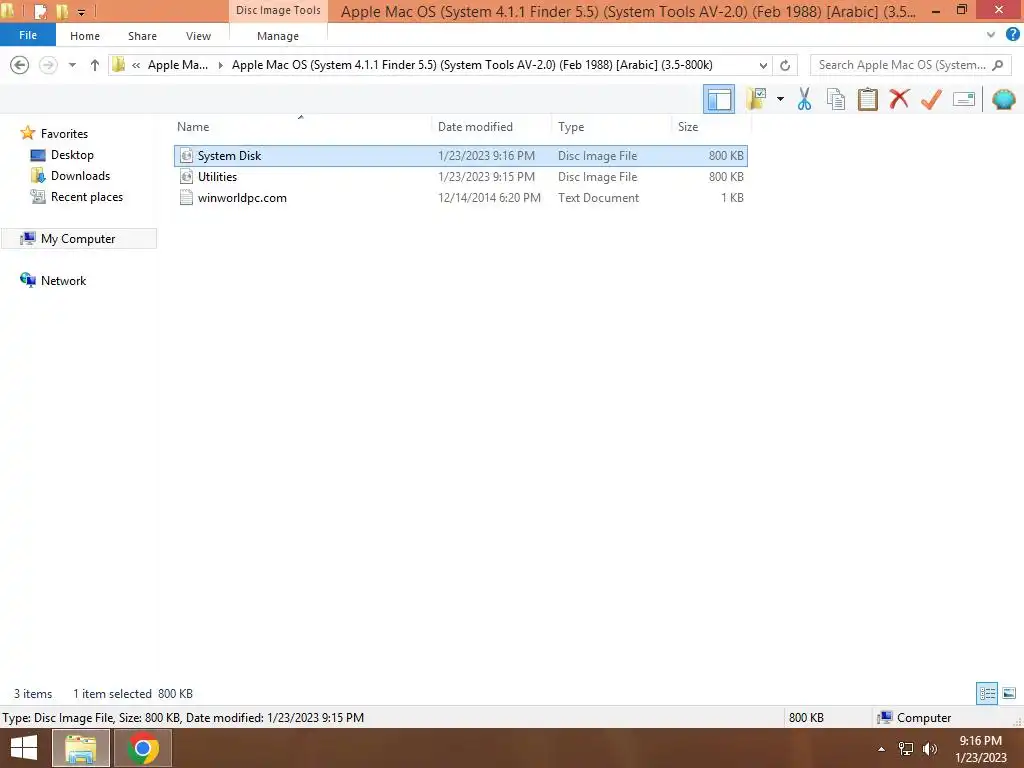Viewport: 1024px width, 768px height.
Task: Click the Rename label icon
Action: [x=963, y=99]
